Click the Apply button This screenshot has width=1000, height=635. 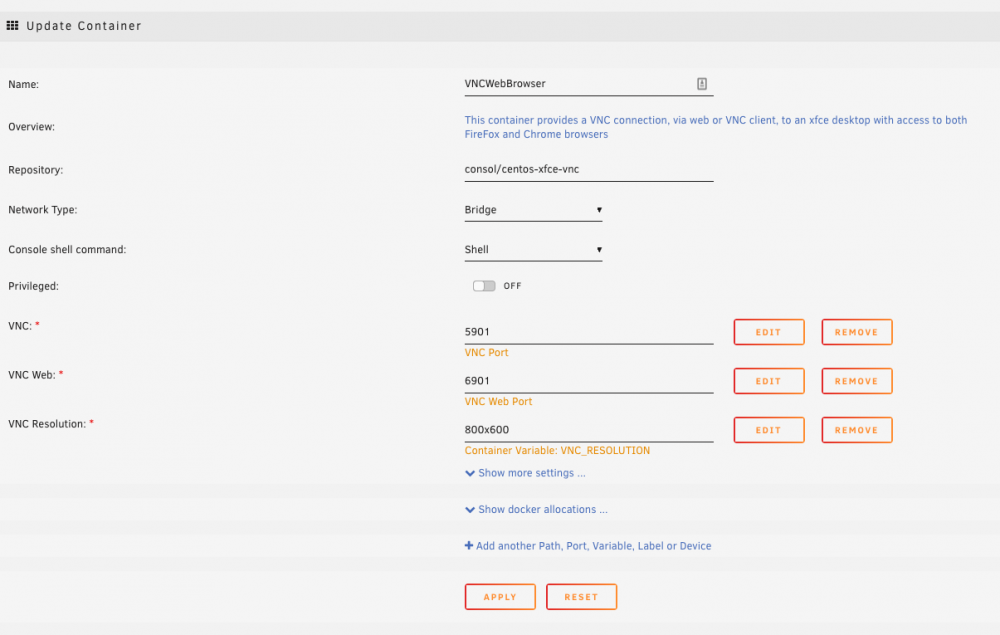[500, 597]
